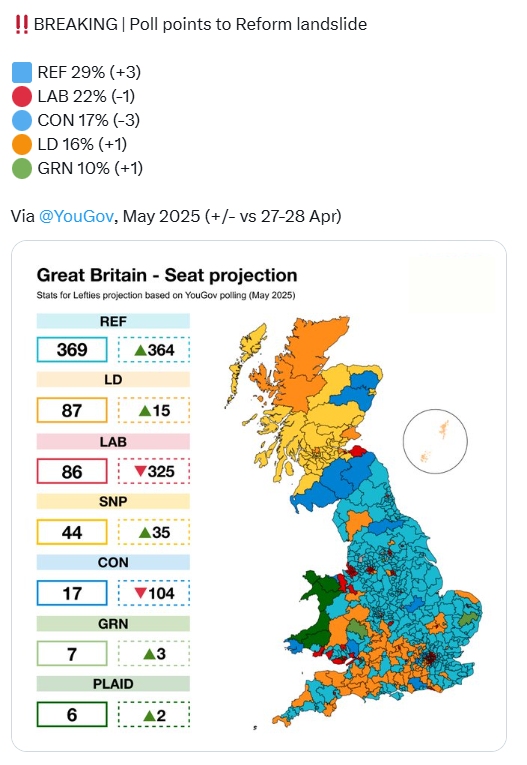Click the orange circle beside LD 16%
The width and height of the screenshot is (527, 765).
coord(22,144)
